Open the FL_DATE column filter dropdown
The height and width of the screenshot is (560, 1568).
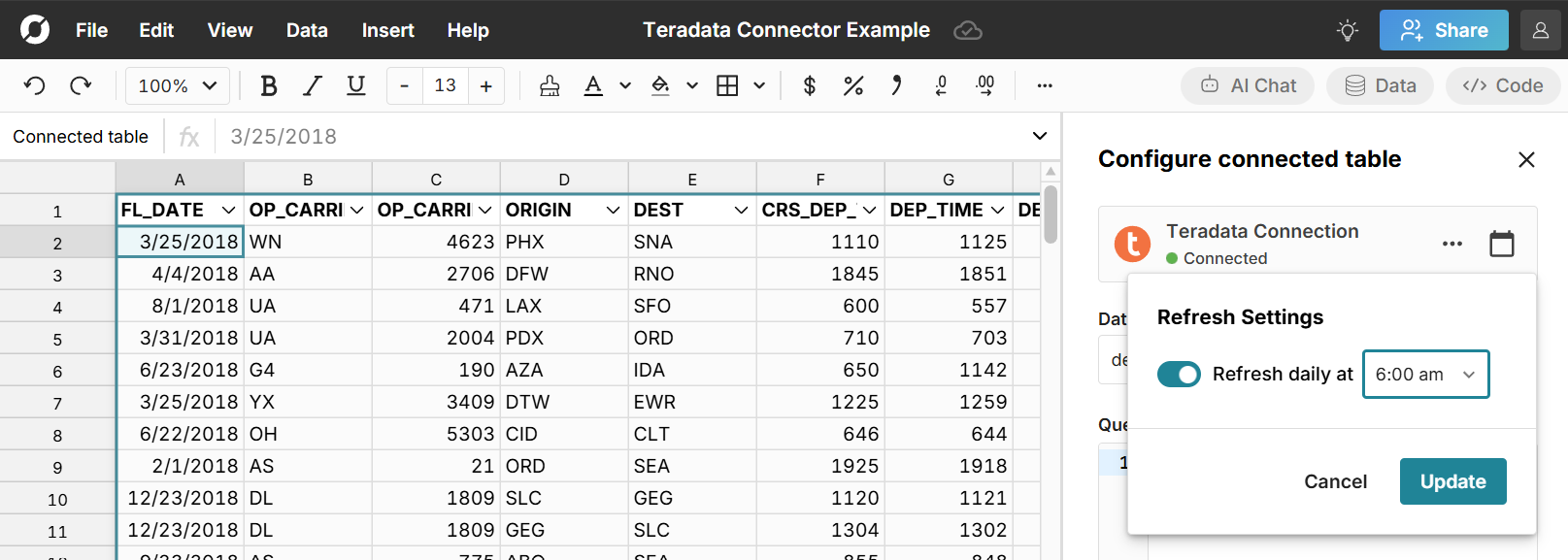228,210
